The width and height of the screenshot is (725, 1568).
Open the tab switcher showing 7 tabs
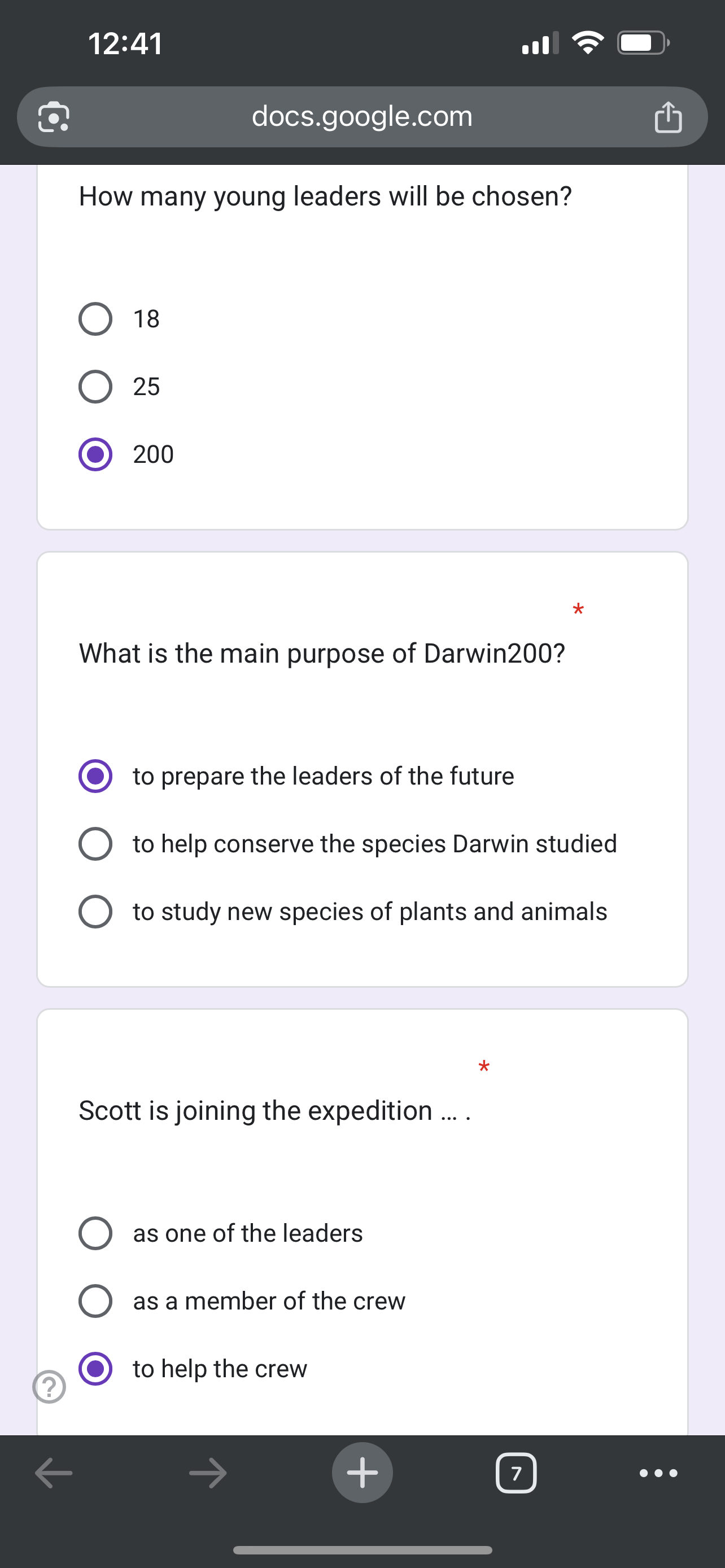coord(516,1473)
